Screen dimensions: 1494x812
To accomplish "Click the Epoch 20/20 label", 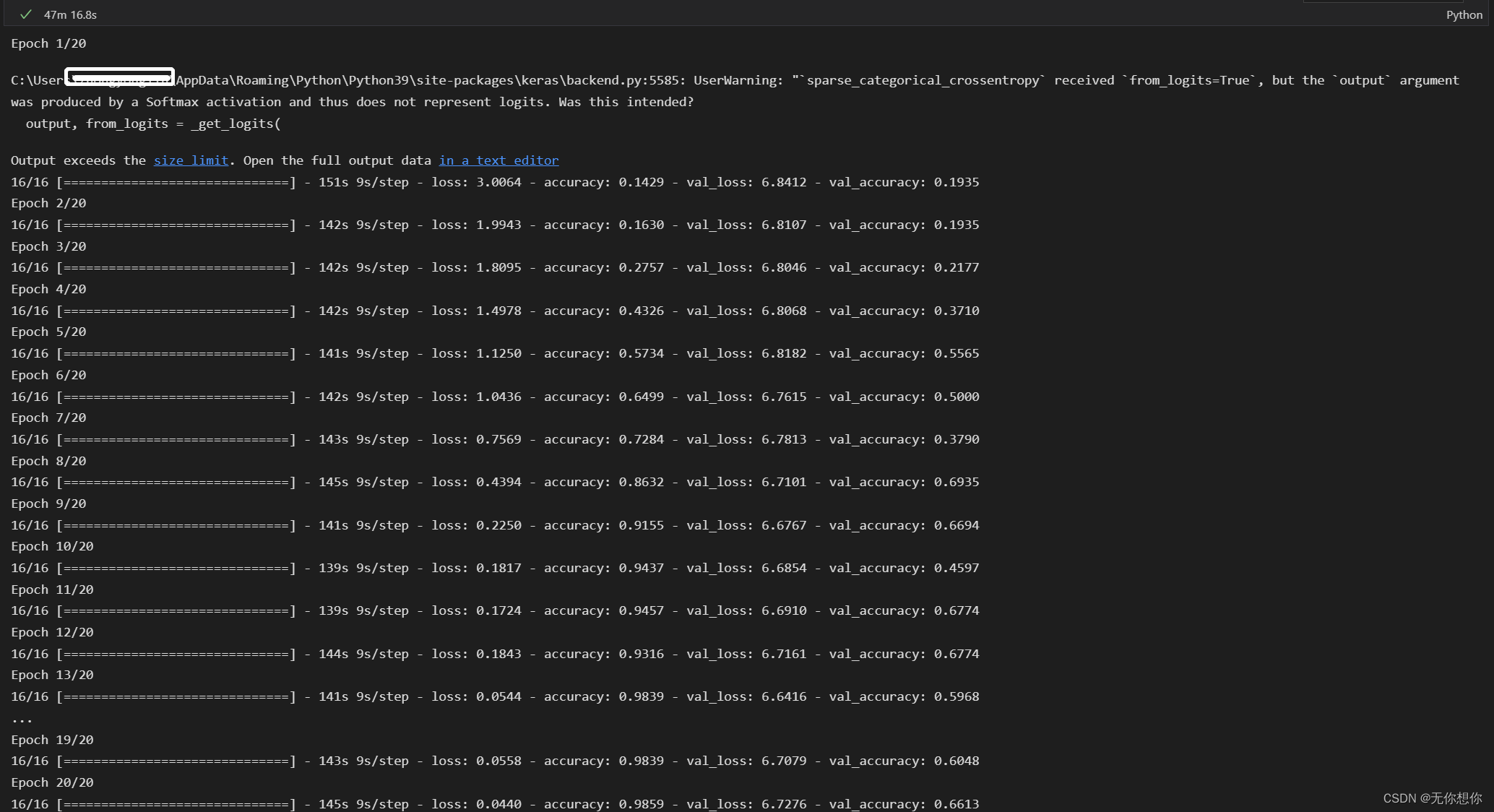I will pos(52,782).
